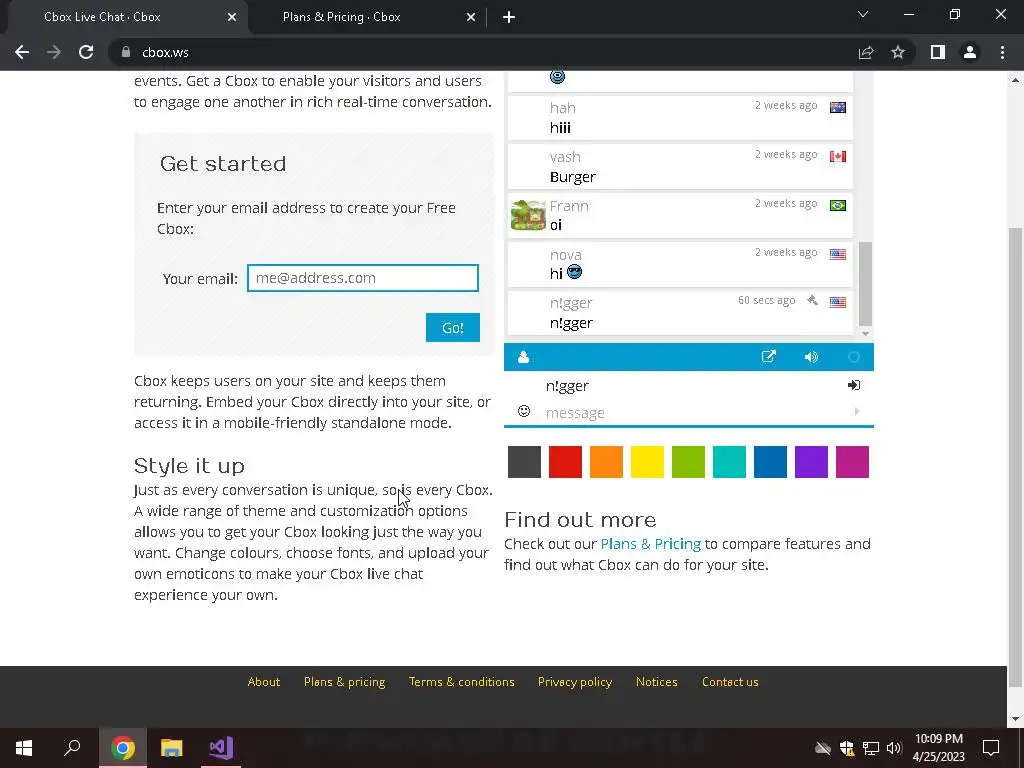Click the "Burger" chat message
The width and height of the screenshot is (1024, 768).
pyautogui.click(x=573, y=177)
